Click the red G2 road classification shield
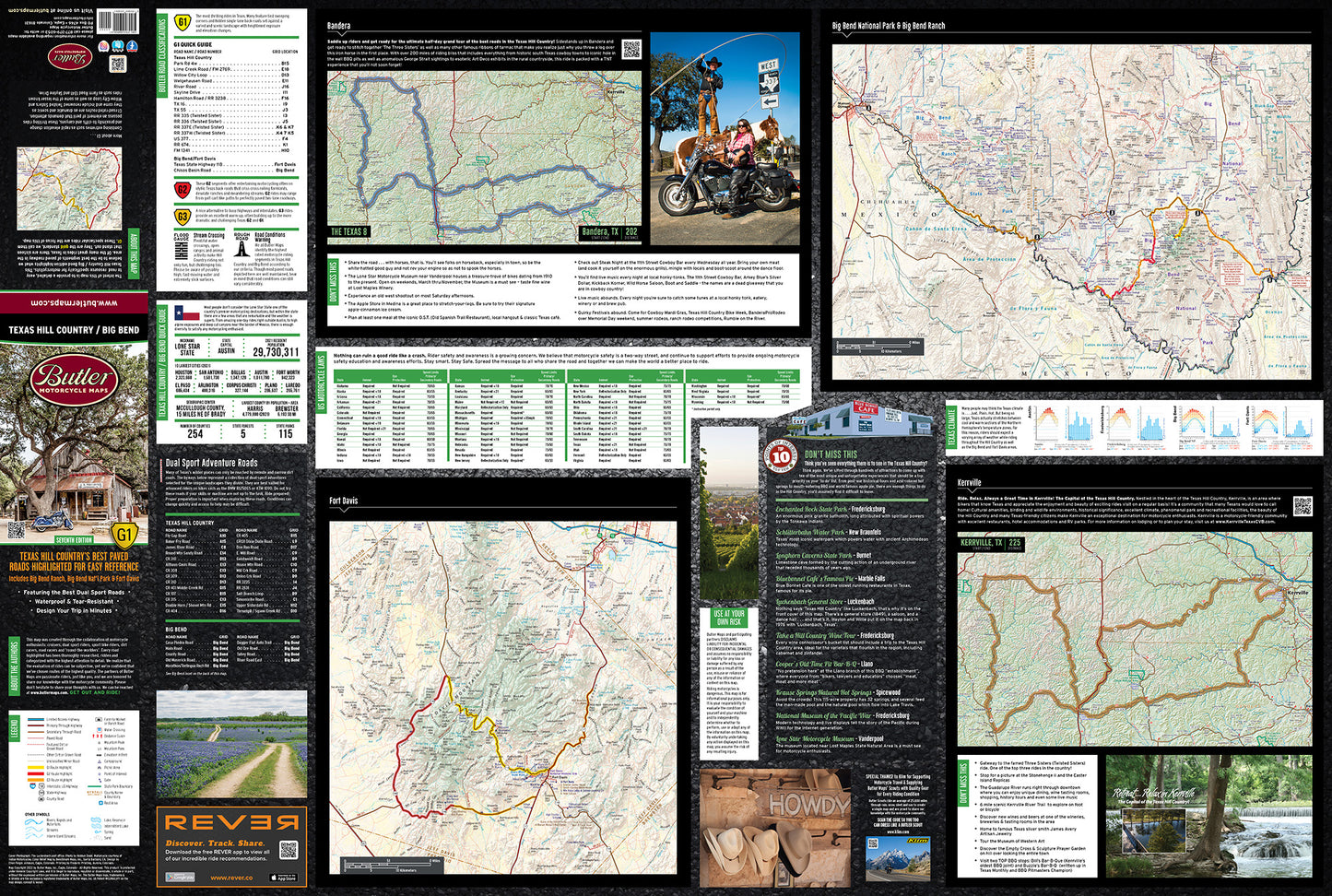This screenshot has height=896, width=1332. 183,190
